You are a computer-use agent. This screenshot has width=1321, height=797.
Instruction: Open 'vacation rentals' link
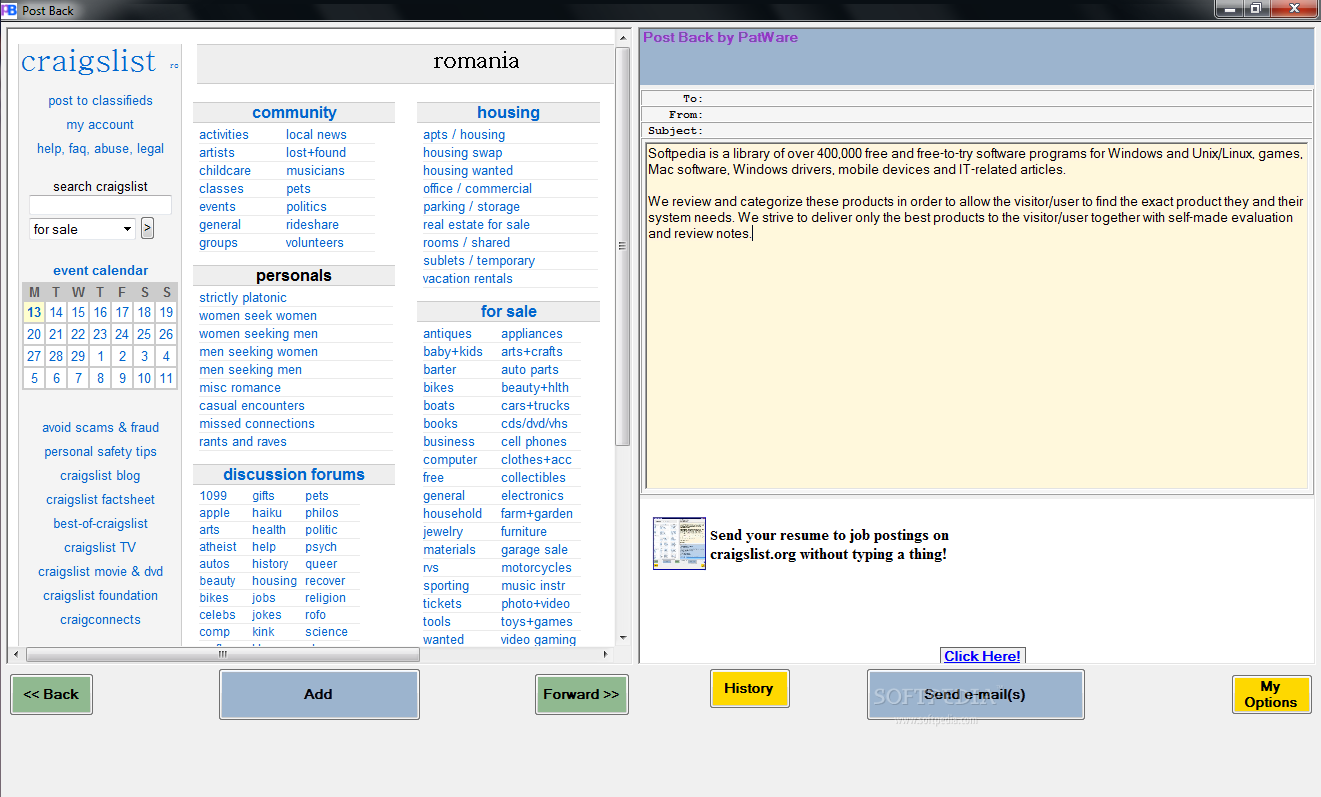tap(468, 278)
